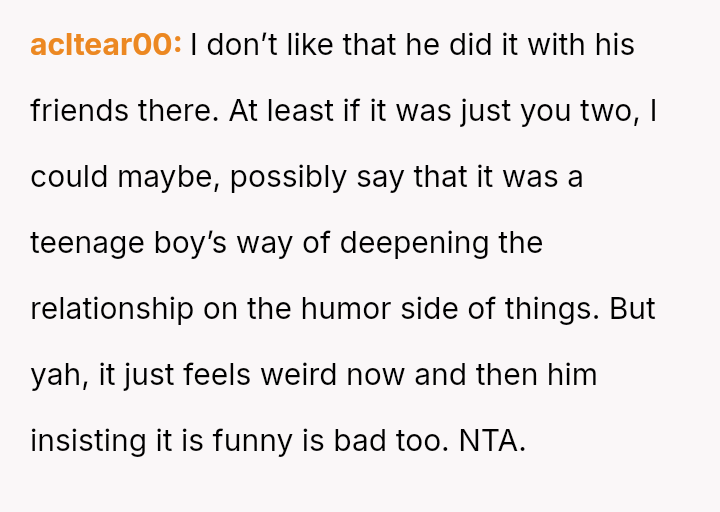The image size is (720, 512).
Task: Click the word "But" ending the fifth line
Action: tap(632, 309)
